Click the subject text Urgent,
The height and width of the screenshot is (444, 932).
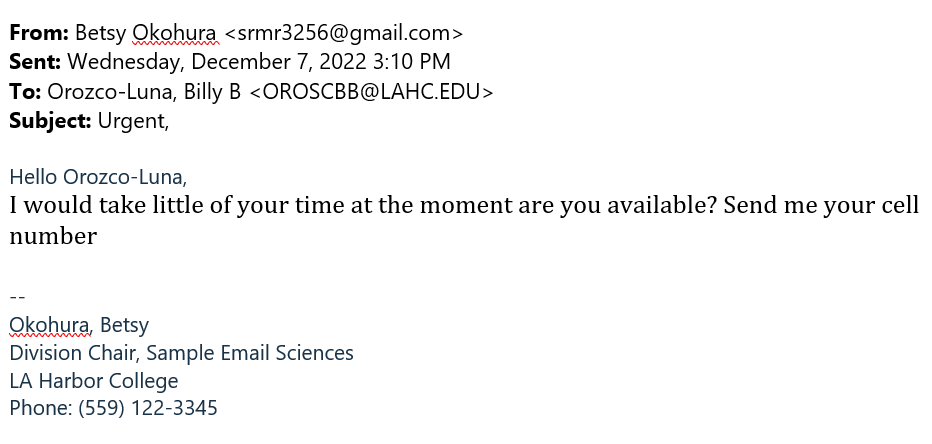(134, 122)
